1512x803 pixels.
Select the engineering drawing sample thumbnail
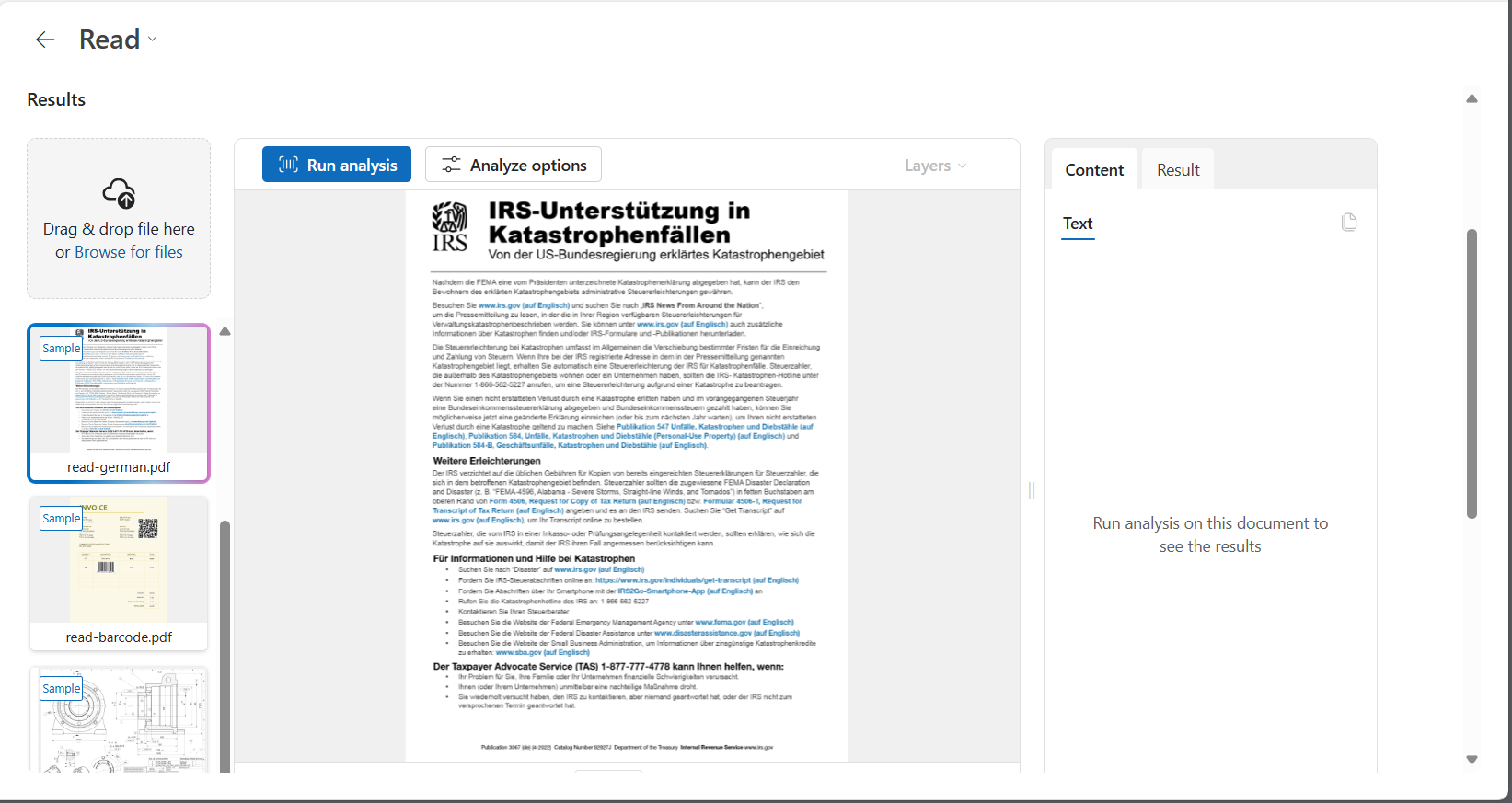tap(119, 719)
